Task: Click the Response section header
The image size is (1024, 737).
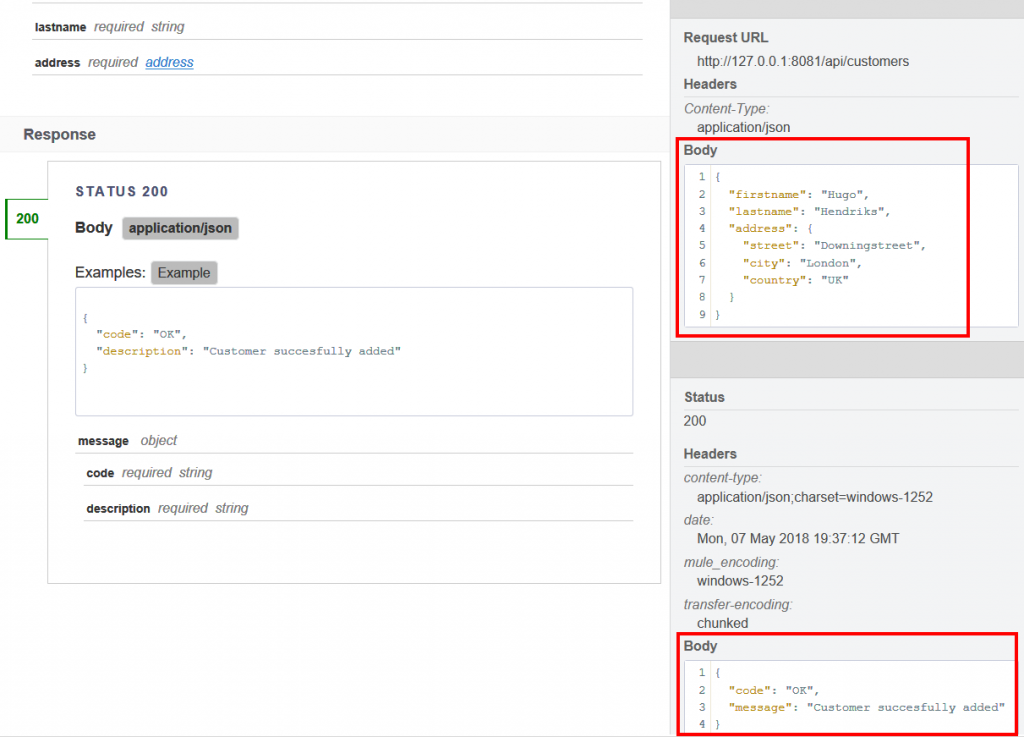Action: click(x=60, y=135)
